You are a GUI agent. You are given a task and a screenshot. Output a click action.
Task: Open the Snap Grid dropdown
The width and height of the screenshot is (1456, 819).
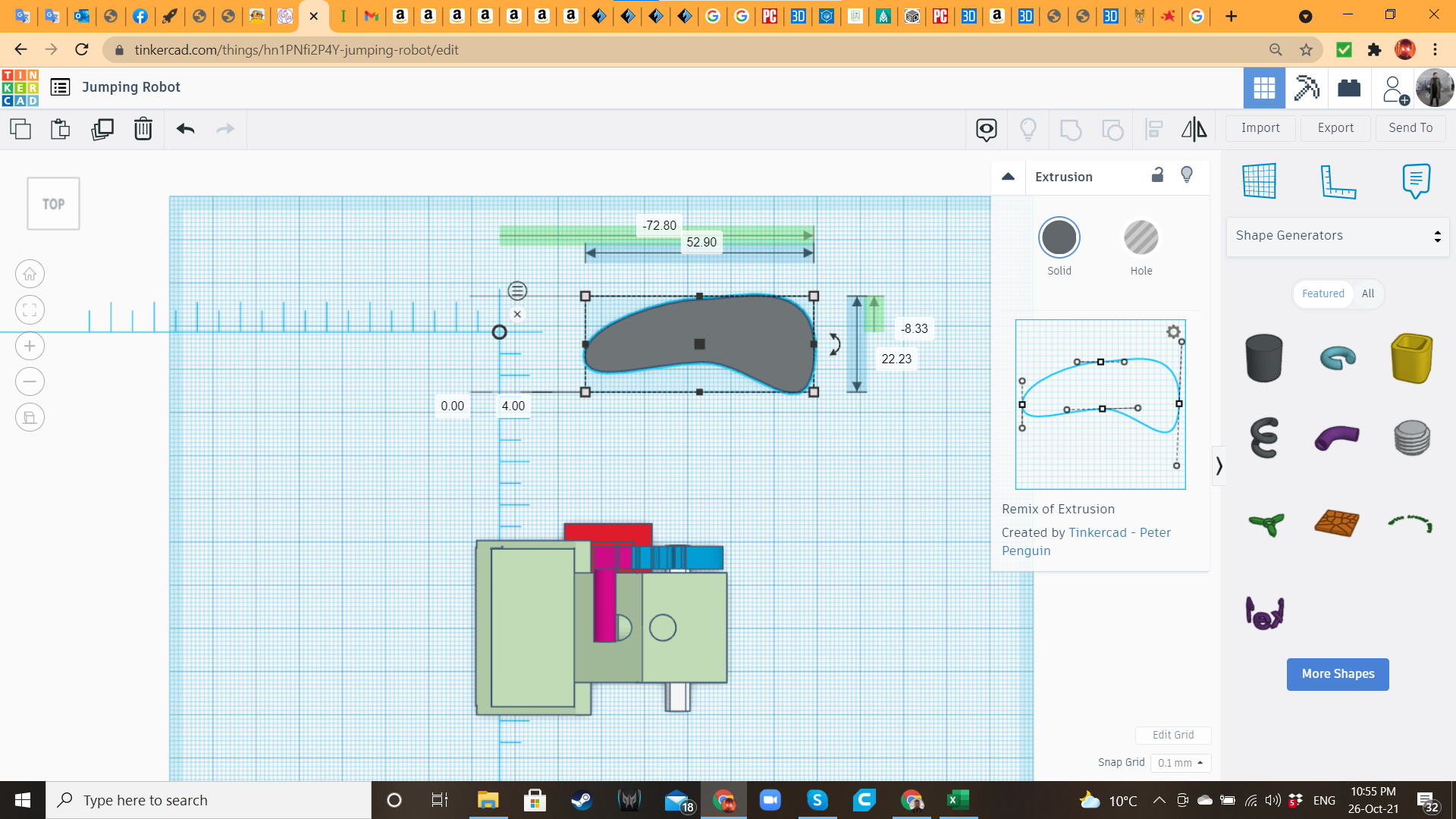1180,763
